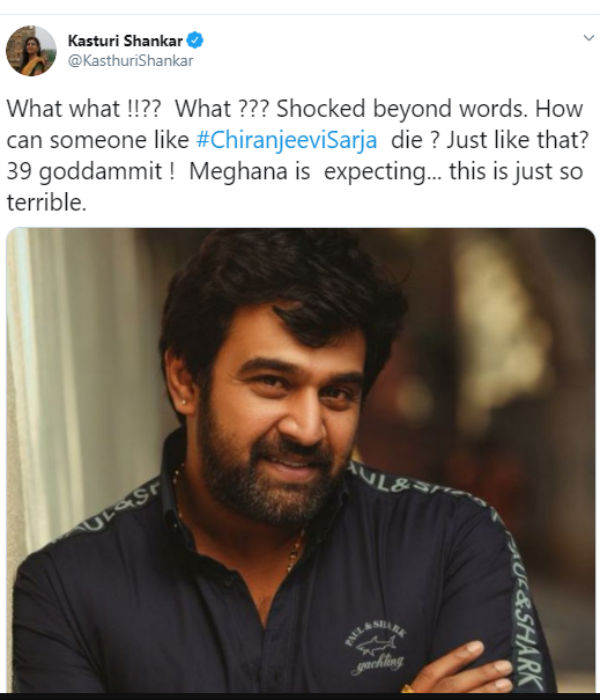Click the Paul & Shark yachting shirt logo

[375, 646]
